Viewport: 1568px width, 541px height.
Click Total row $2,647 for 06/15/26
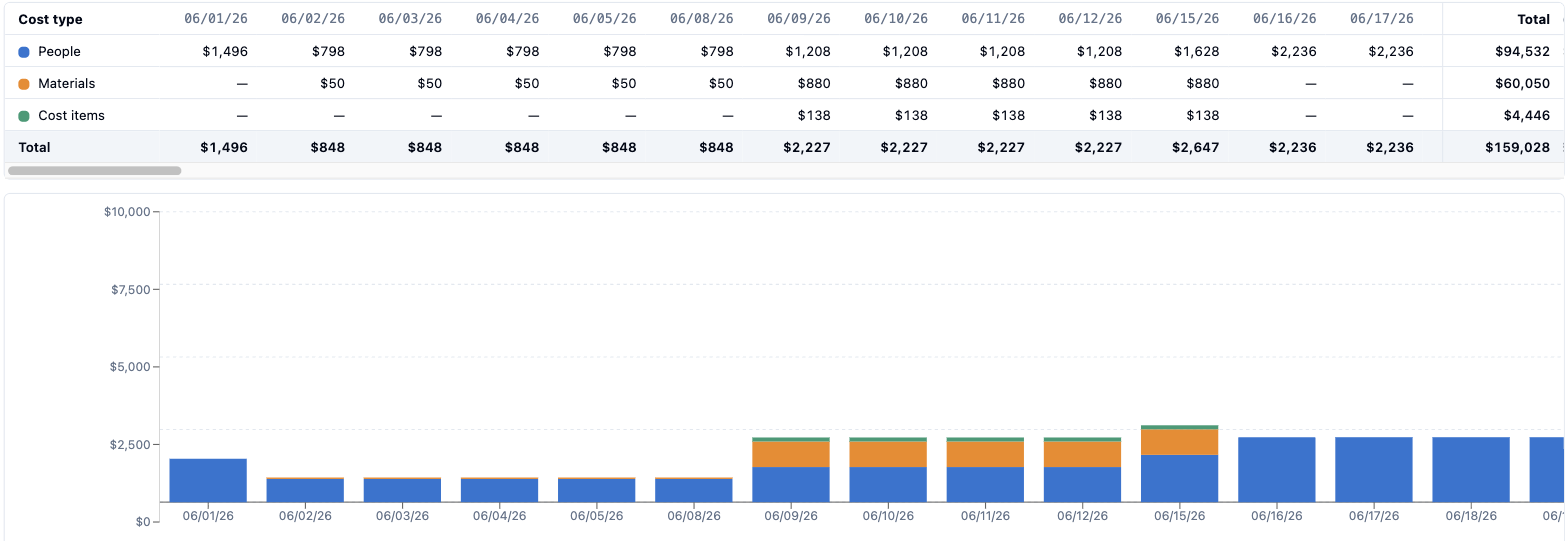(1196, 148)
